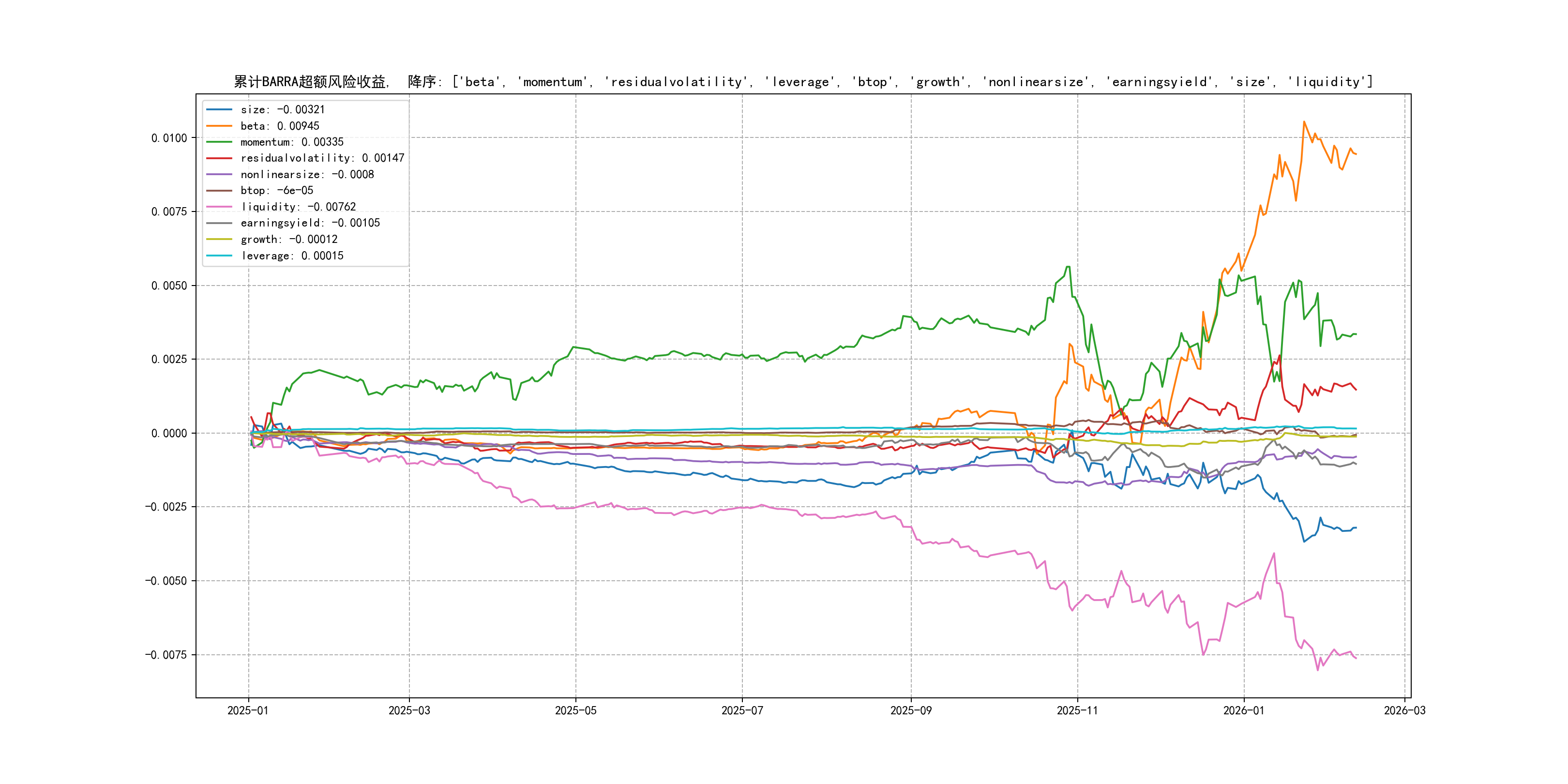Click the pink liquidity line swatch

coord(219,207)
